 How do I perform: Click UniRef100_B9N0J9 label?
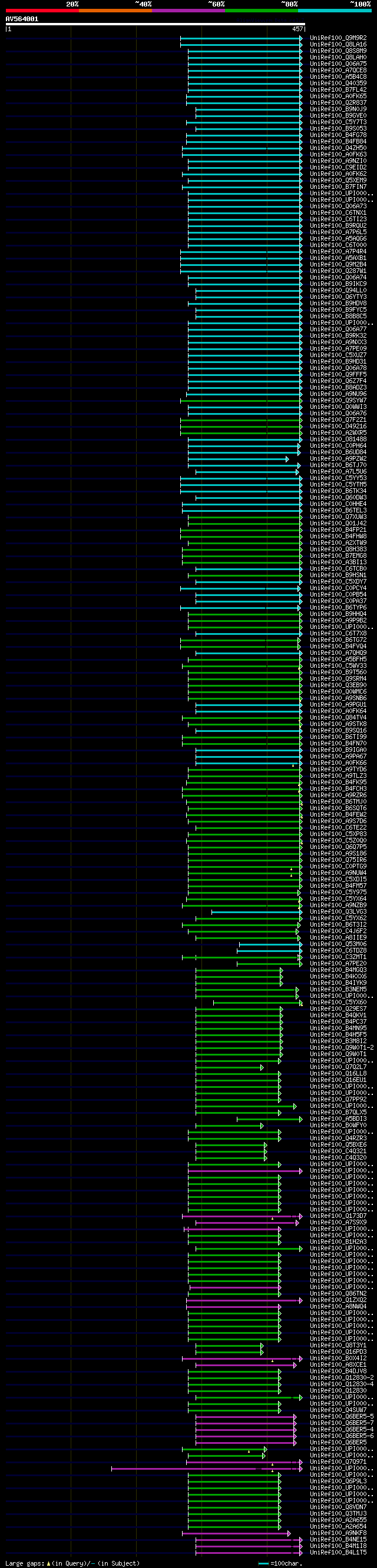(338, 109)
